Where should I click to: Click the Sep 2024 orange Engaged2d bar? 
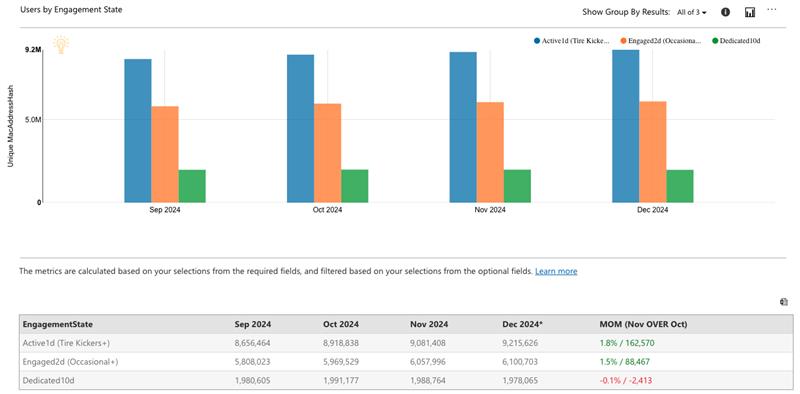[x=165, y=155]
